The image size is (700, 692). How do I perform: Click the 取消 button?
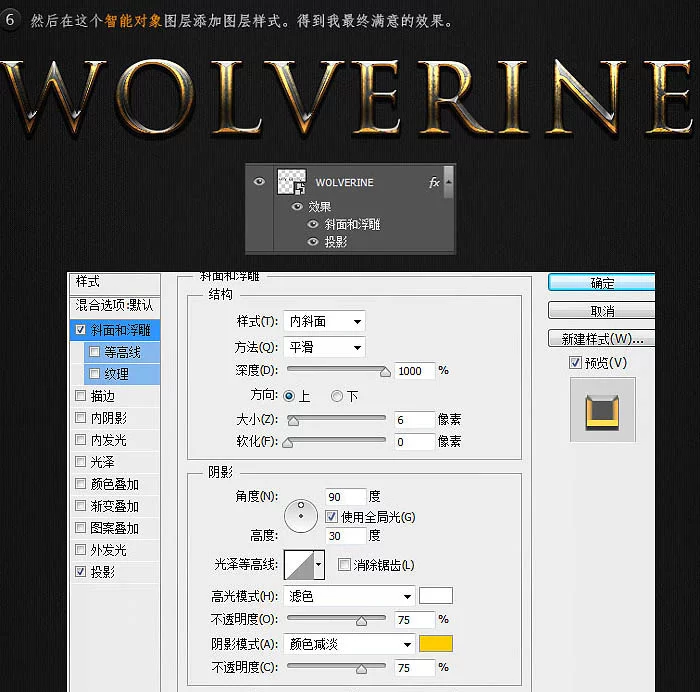click(x=601, y=311)
